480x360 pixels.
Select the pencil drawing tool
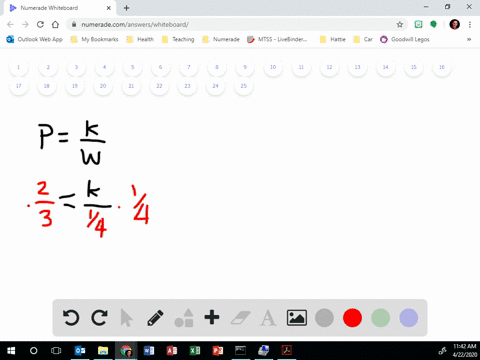click(x=155, y=318)
